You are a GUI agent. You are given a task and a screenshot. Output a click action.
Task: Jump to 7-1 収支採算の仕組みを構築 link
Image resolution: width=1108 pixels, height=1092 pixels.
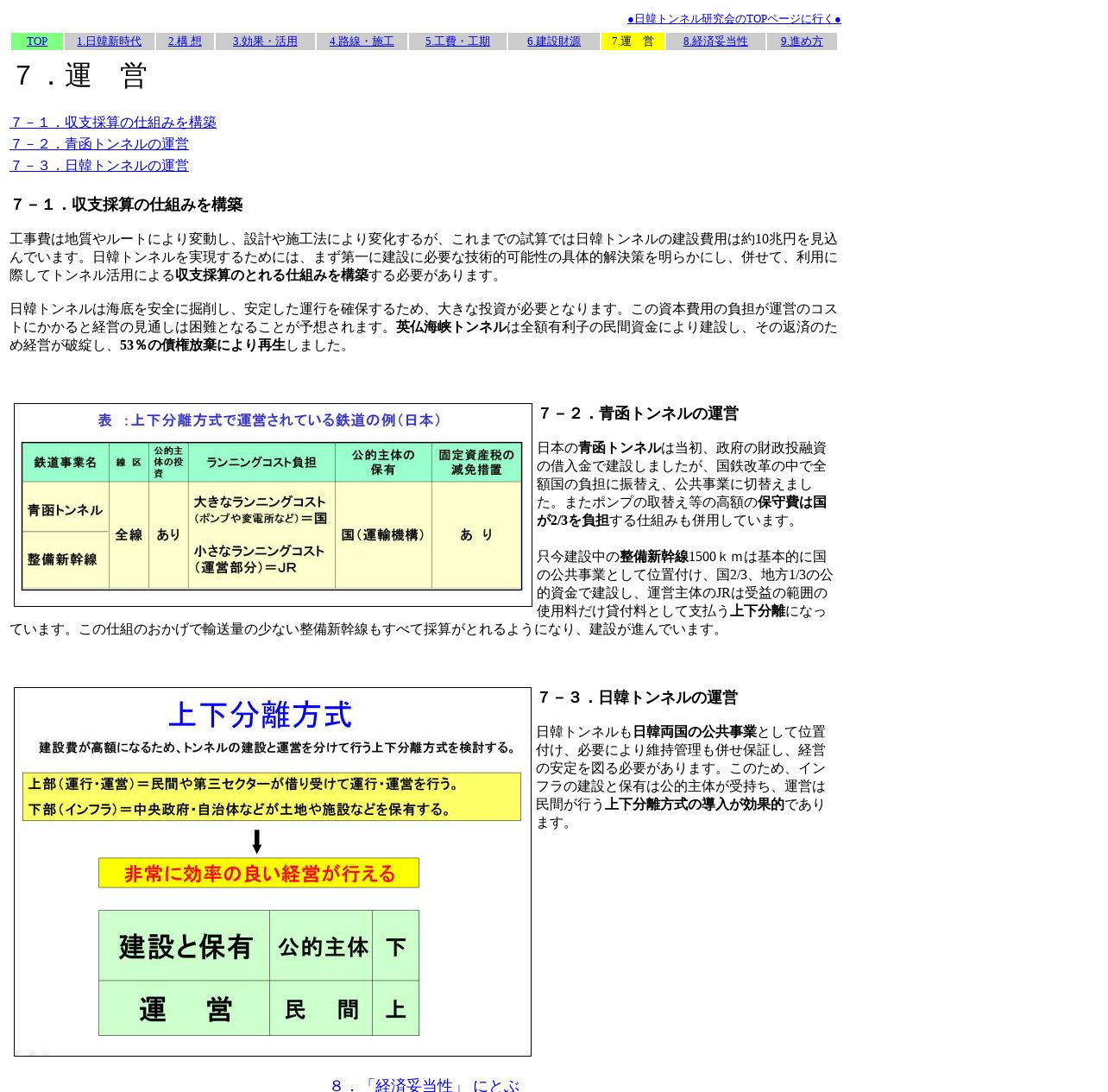coord(113,123)
